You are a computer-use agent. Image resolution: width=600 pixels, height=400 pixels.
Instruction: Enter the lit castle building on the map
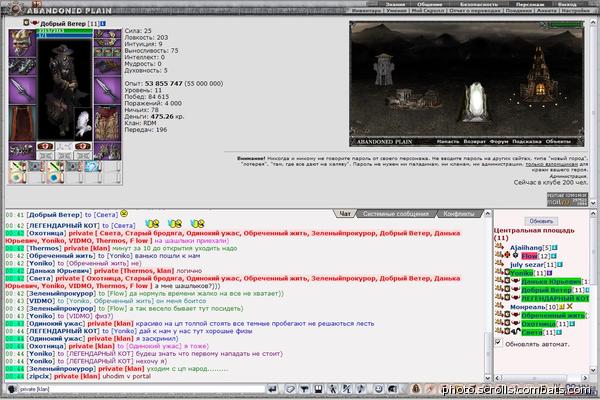click(540, 78)
